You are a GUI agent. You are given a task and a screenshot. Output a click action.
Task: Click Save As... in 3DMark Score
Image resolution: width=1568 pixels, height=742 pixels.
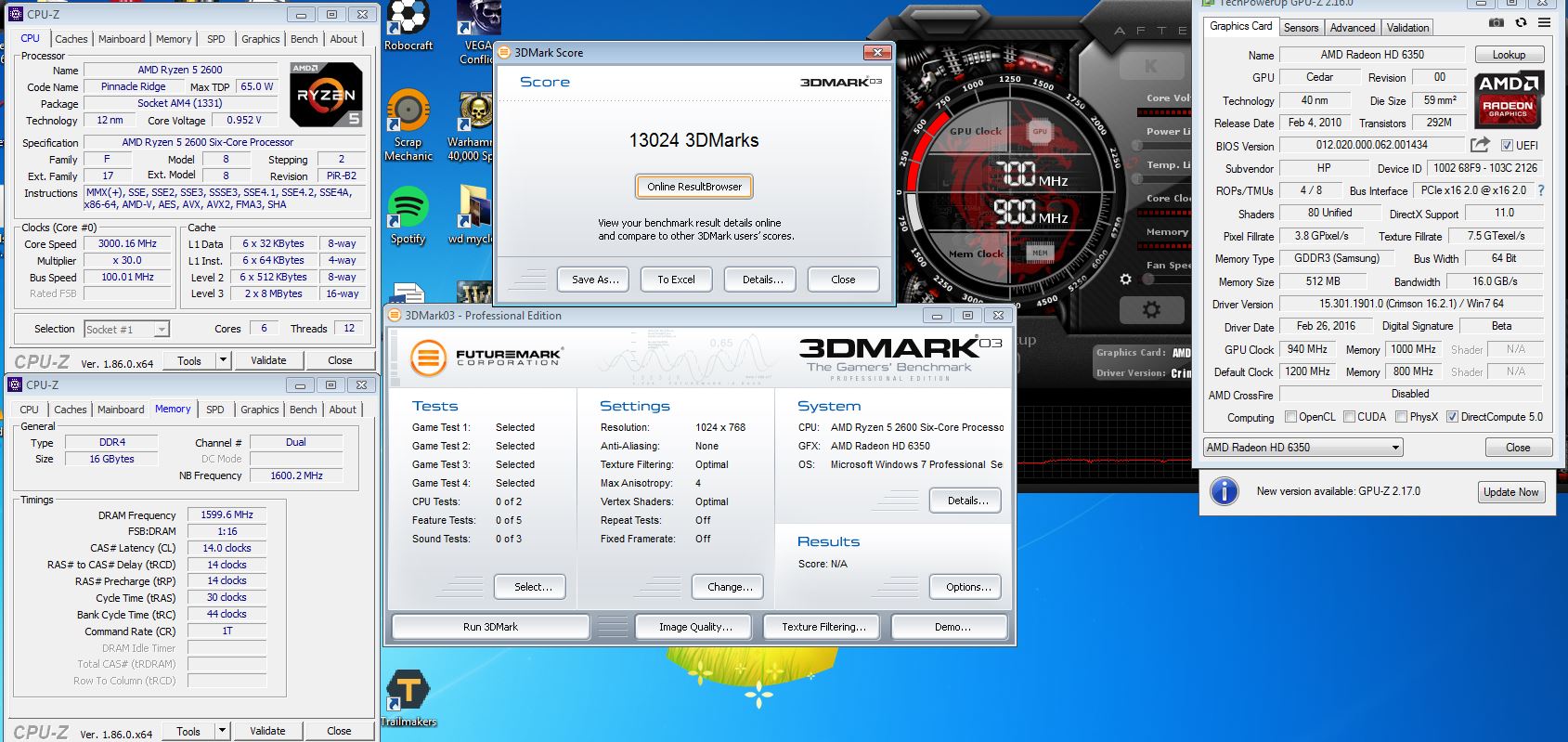594,280
